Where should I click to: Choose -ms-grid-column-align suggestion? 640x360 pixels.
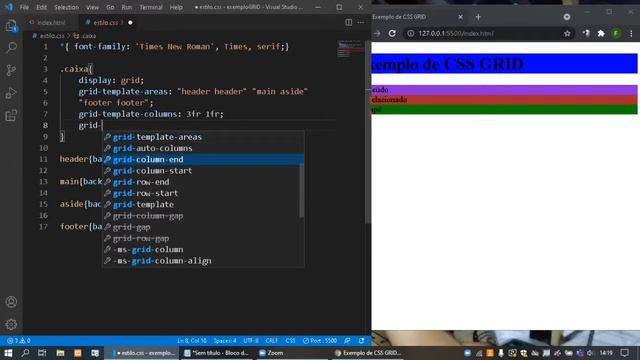[203, 260]
